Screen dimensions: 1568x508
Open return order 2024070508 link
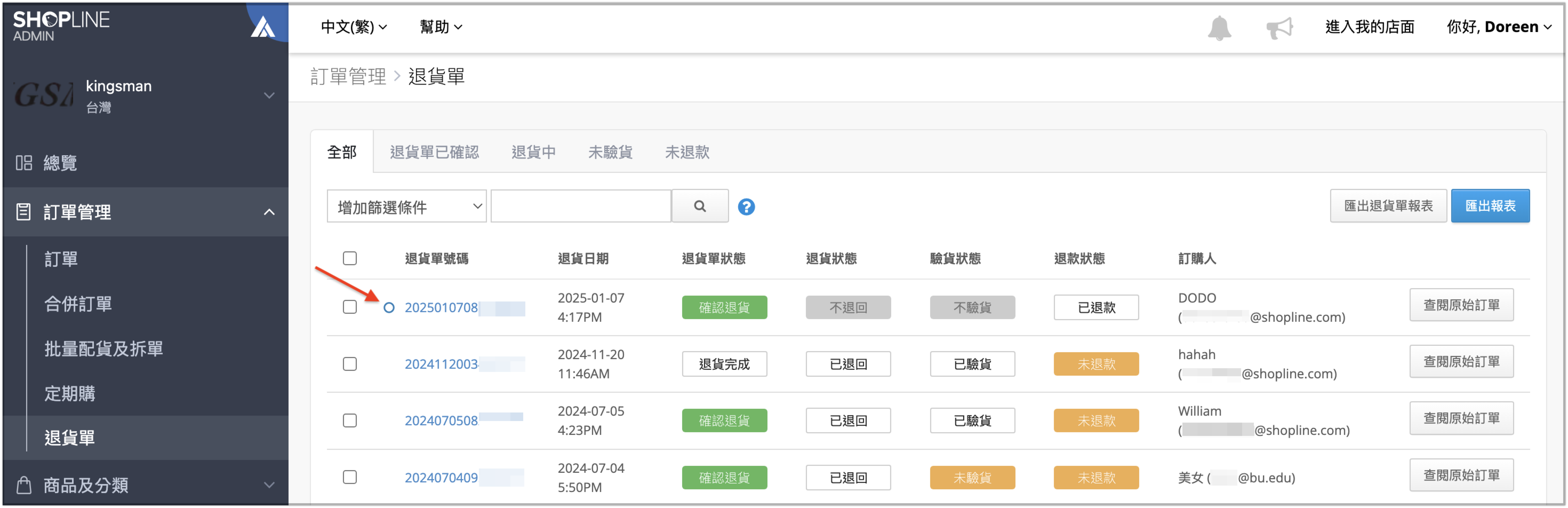click(x=441, y=421)
